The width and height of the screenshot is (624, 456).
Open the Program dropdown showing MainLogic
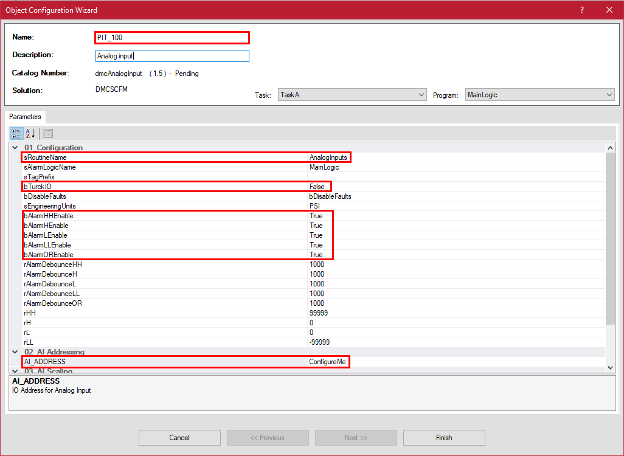coord(539,95)
